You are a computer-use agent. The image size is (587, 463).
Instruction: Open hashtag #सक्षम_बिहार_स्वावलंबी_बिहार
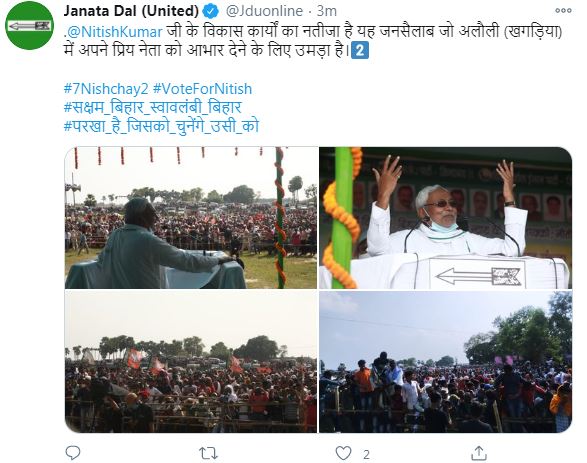153,107
